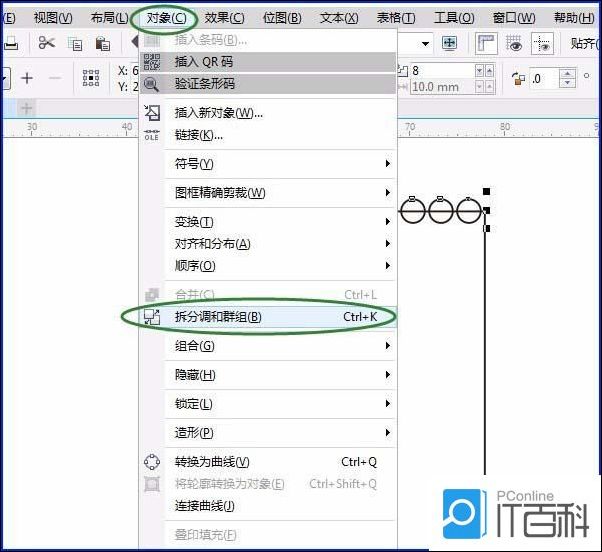Open the 视图(V) menu

(x=53, y=18)
